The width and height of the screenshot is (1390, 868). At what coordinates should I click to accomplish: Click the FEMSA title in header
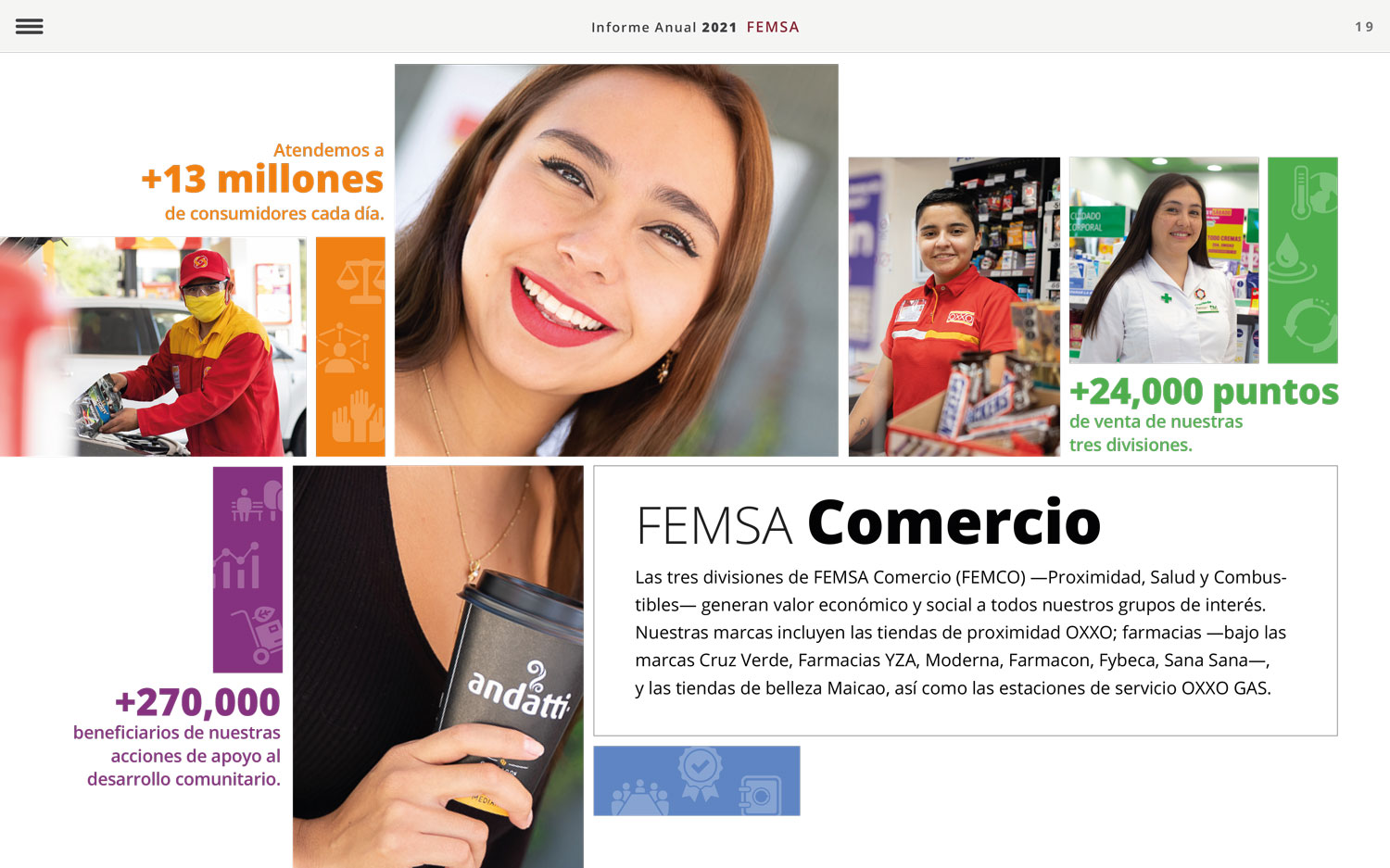click(773, 27)
